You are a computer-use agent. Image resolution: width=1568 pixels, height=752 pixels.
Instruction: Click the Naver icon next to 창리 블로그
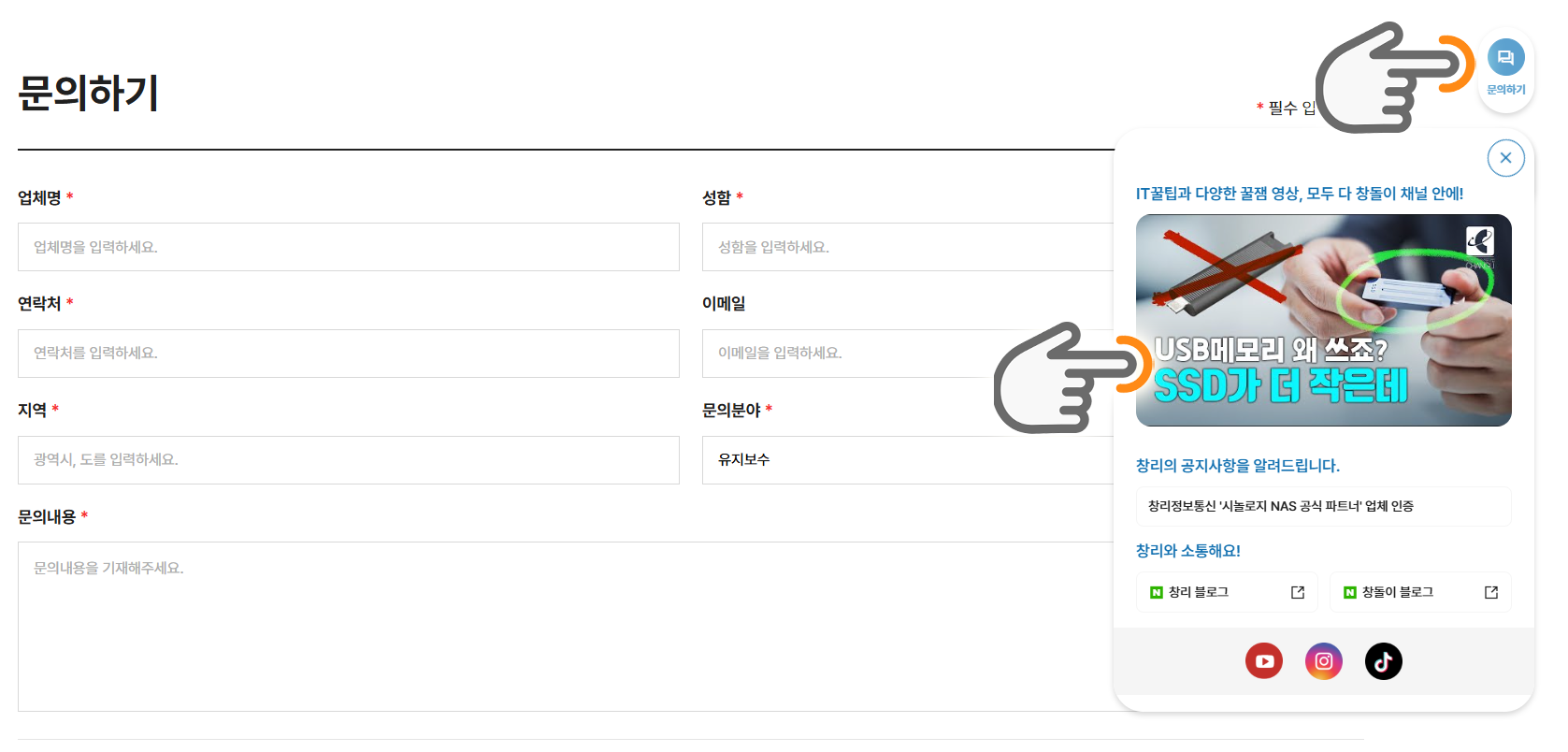pyautogui.click(x=1157, y=592)
